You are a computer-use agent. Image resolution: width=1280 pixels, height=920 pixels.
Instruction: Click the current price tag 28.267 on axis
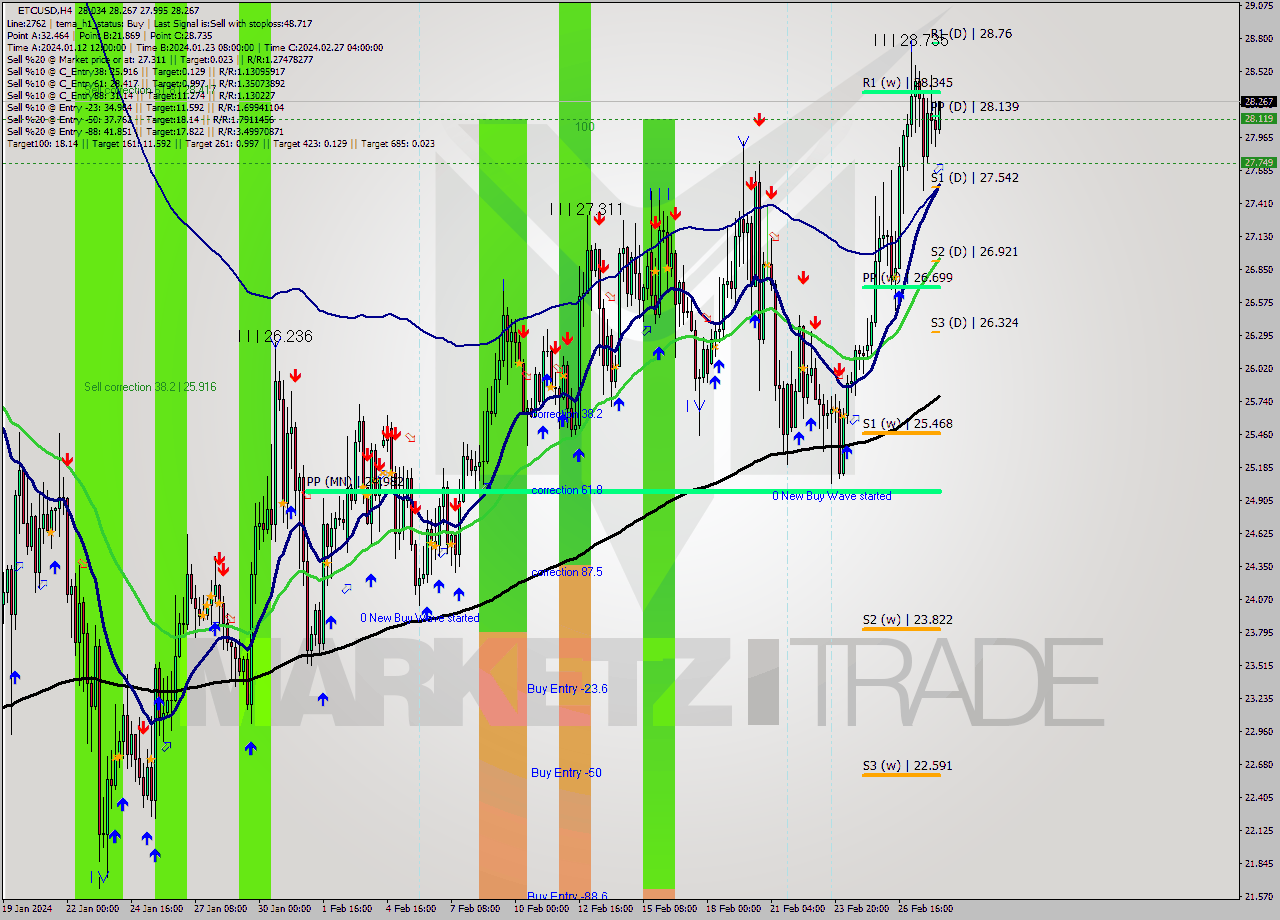(x=1258, y=101)
